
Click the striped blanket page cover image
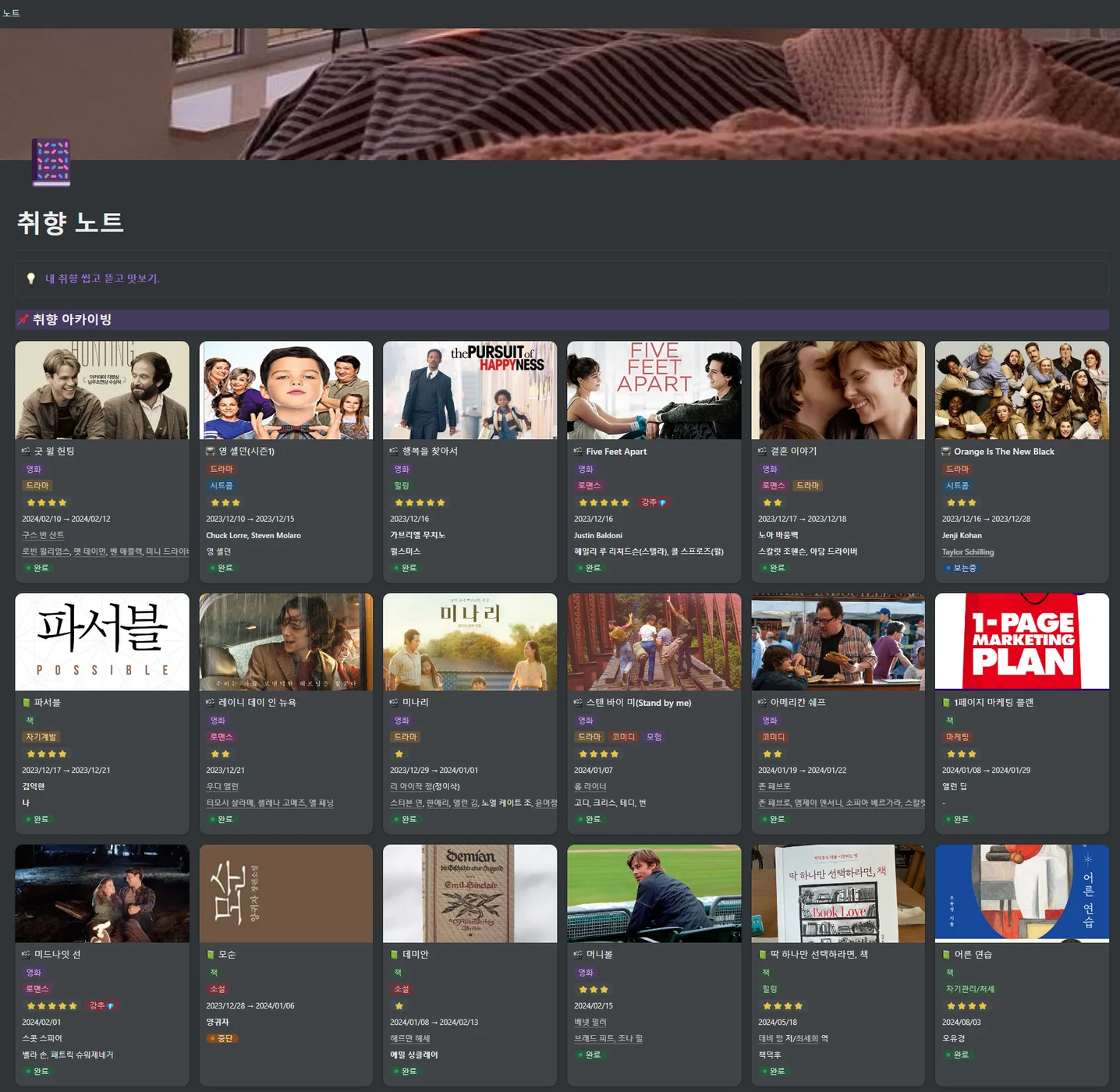560,94
